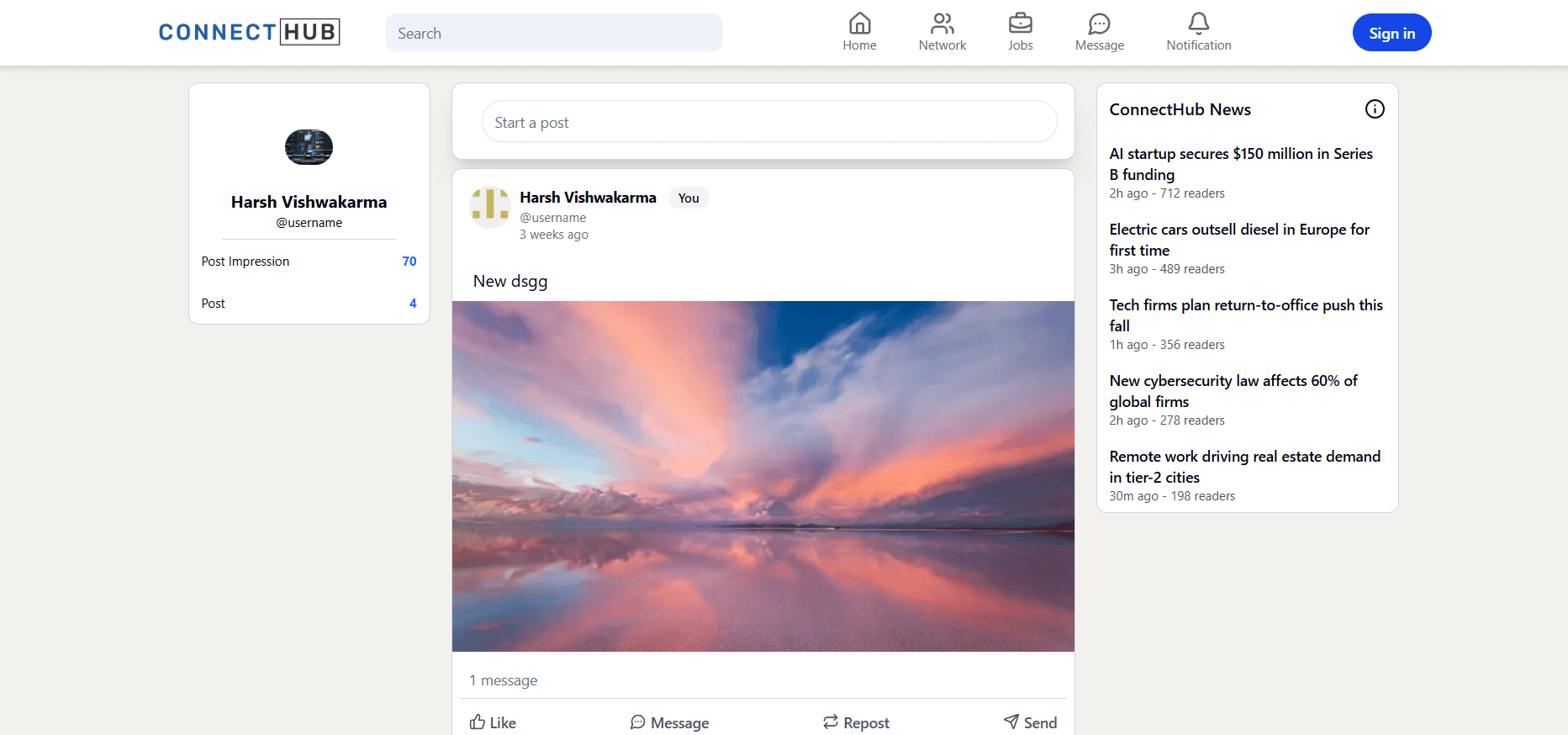Open post author name Harsh Vishwakarma
Viewport: 1568px width, 735px height.
588,198
